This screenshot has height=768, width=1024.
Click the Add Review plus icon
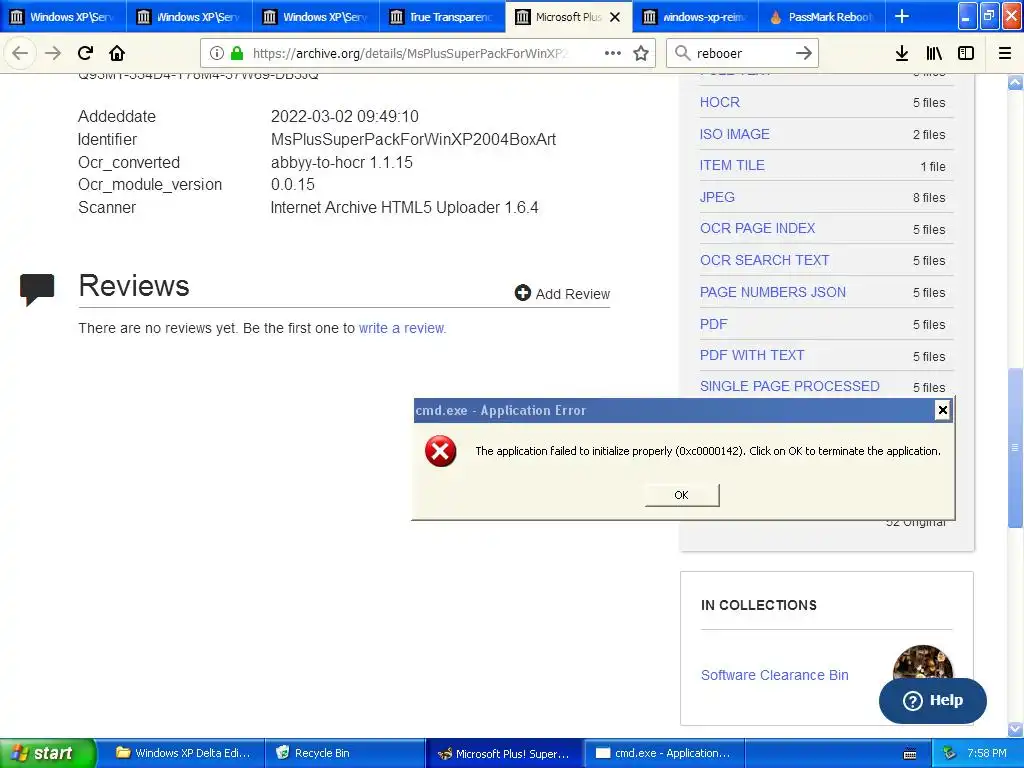point(522,293)
